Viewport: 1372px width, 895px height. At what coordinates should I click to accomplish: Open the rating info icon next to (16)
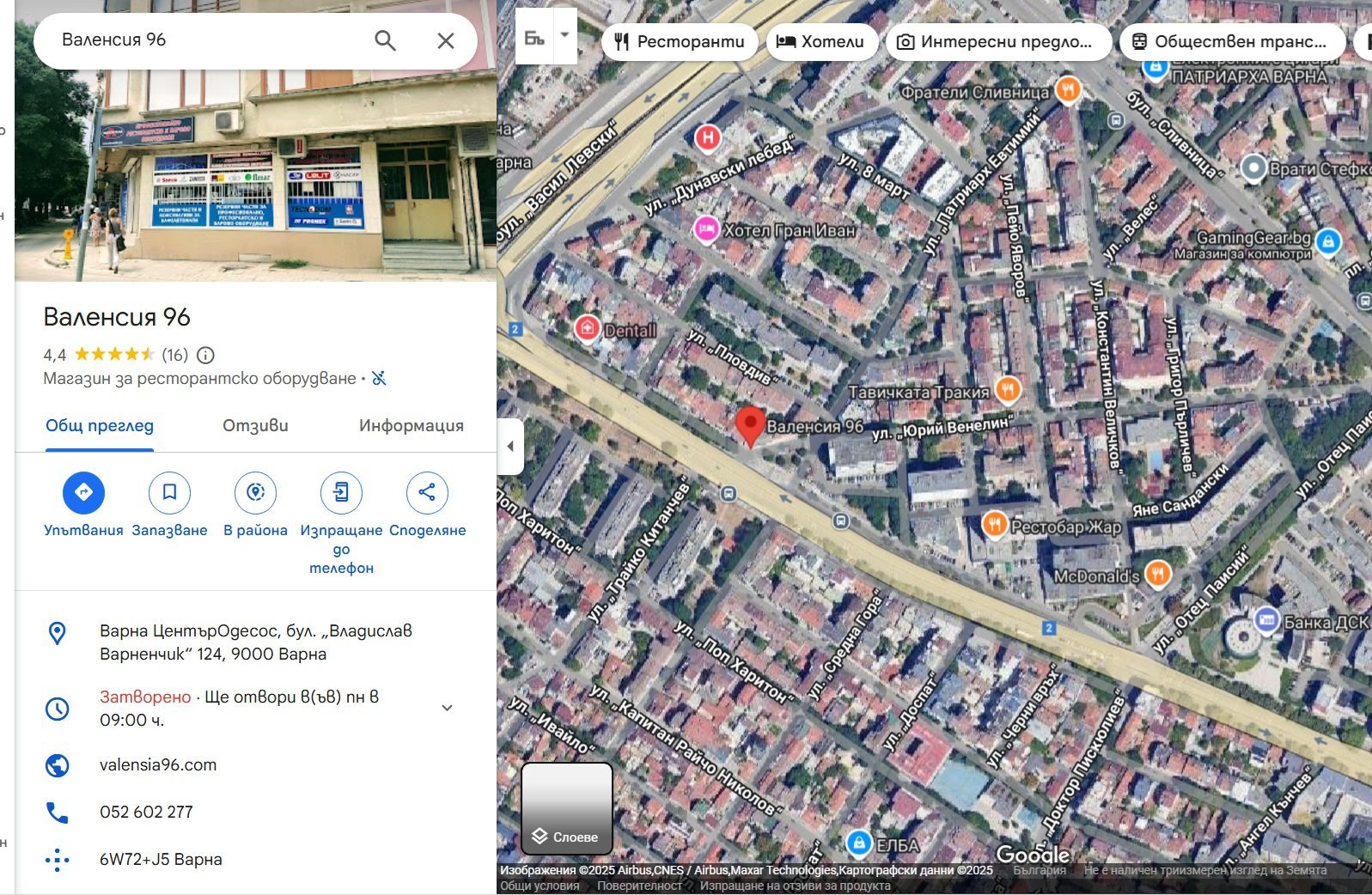pyautogui.click(x=205, y=355)
